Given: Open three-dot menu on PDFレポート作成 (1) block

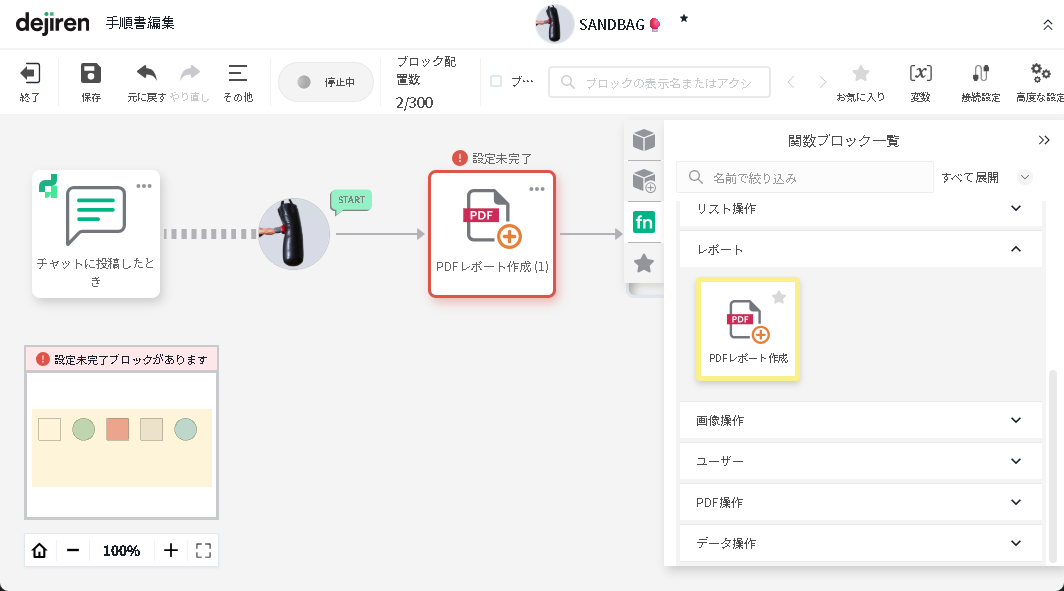Looking at the screenshot, I should pyautogui.click(x=537, y=188).
